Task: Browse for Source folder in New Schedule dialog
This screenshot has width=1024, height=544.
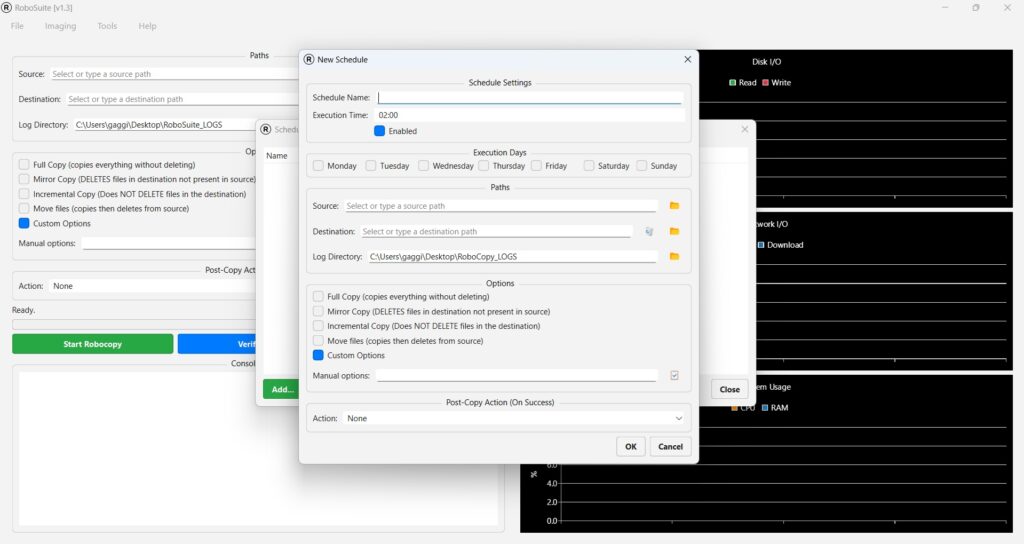Action: tap(674, 206)
